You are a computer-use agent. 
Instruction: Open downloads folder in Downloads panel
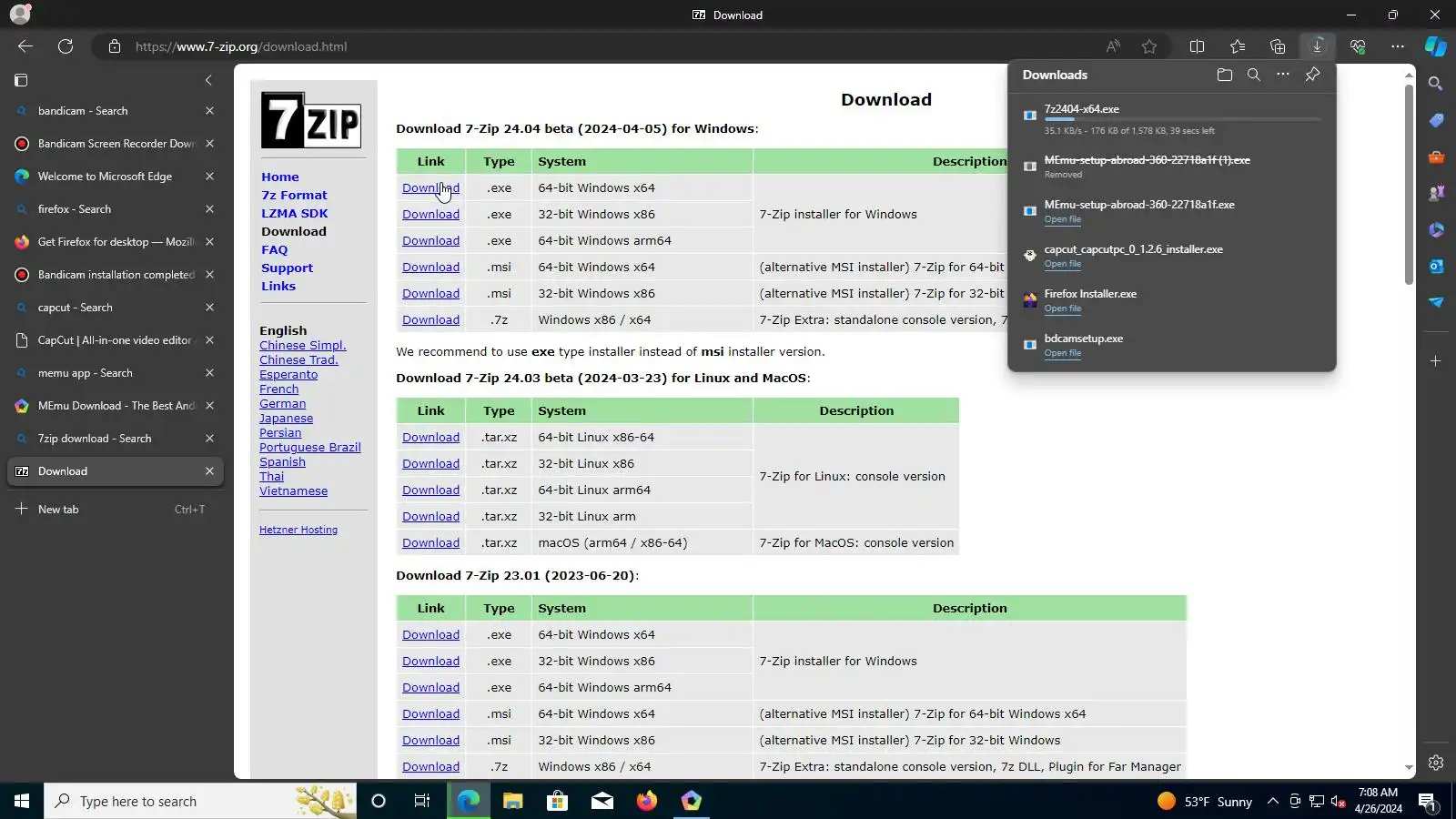tap(1225, 75)
